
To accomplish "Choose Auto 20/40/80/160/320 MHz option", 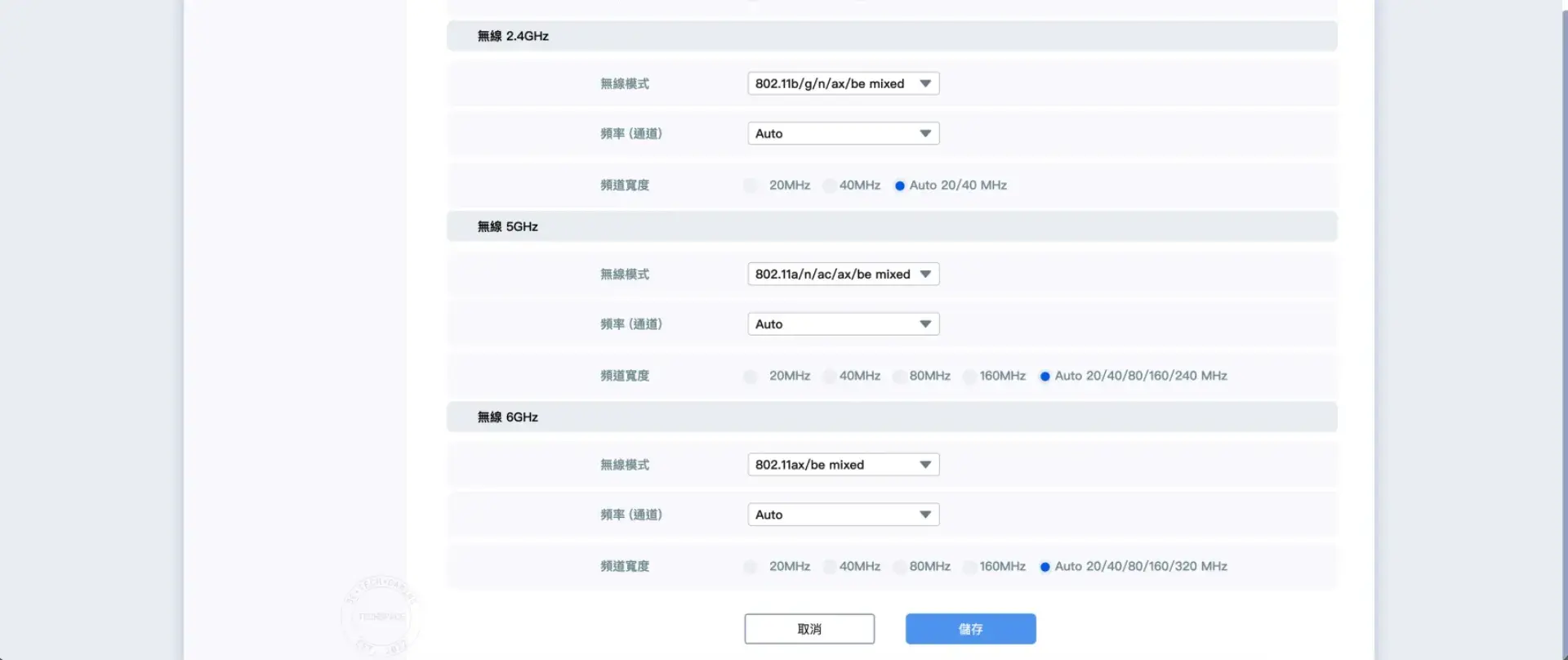I will (x=1045, y=567).
